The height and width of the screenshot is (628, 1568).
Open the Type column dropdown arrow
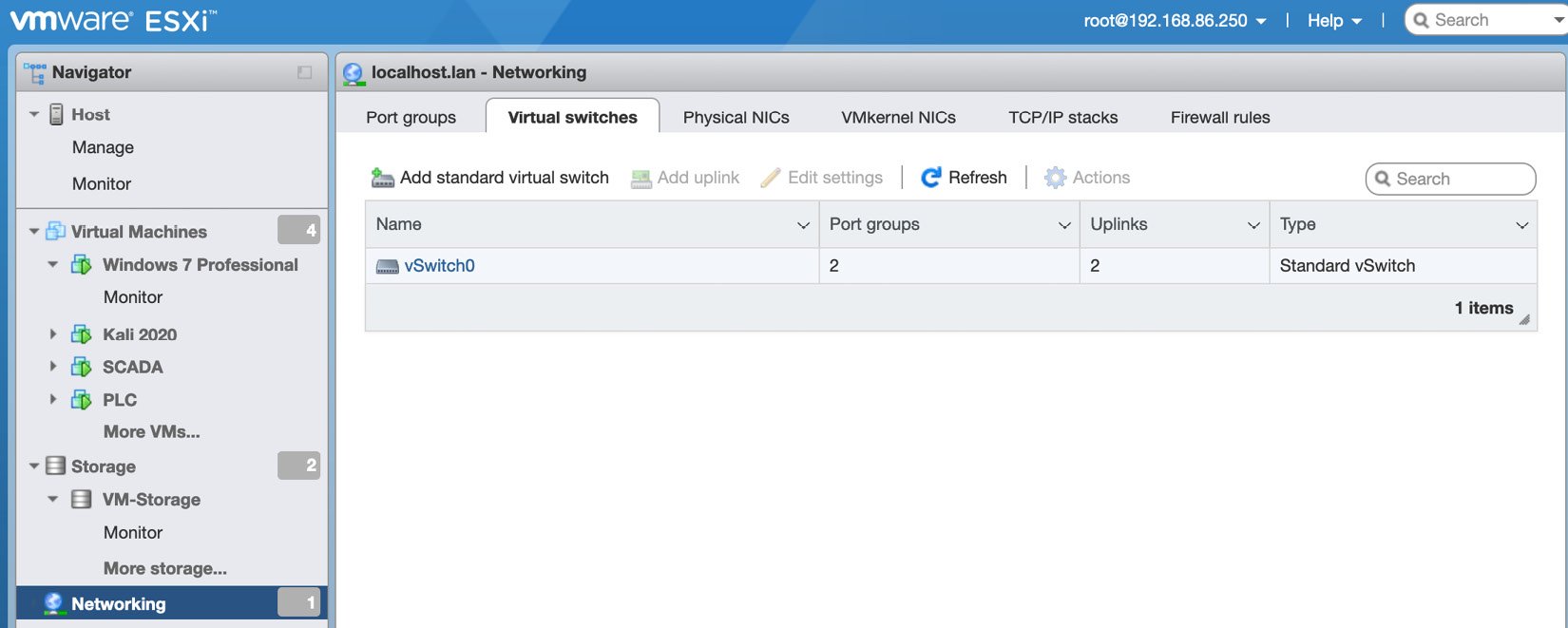point(1521,225)
